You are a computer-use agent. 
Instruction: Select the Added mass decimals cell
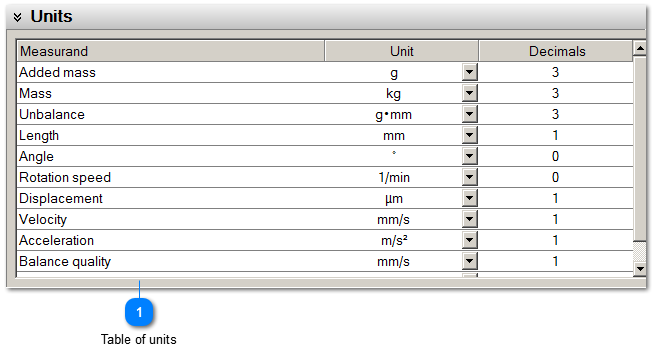pos(556,72)
